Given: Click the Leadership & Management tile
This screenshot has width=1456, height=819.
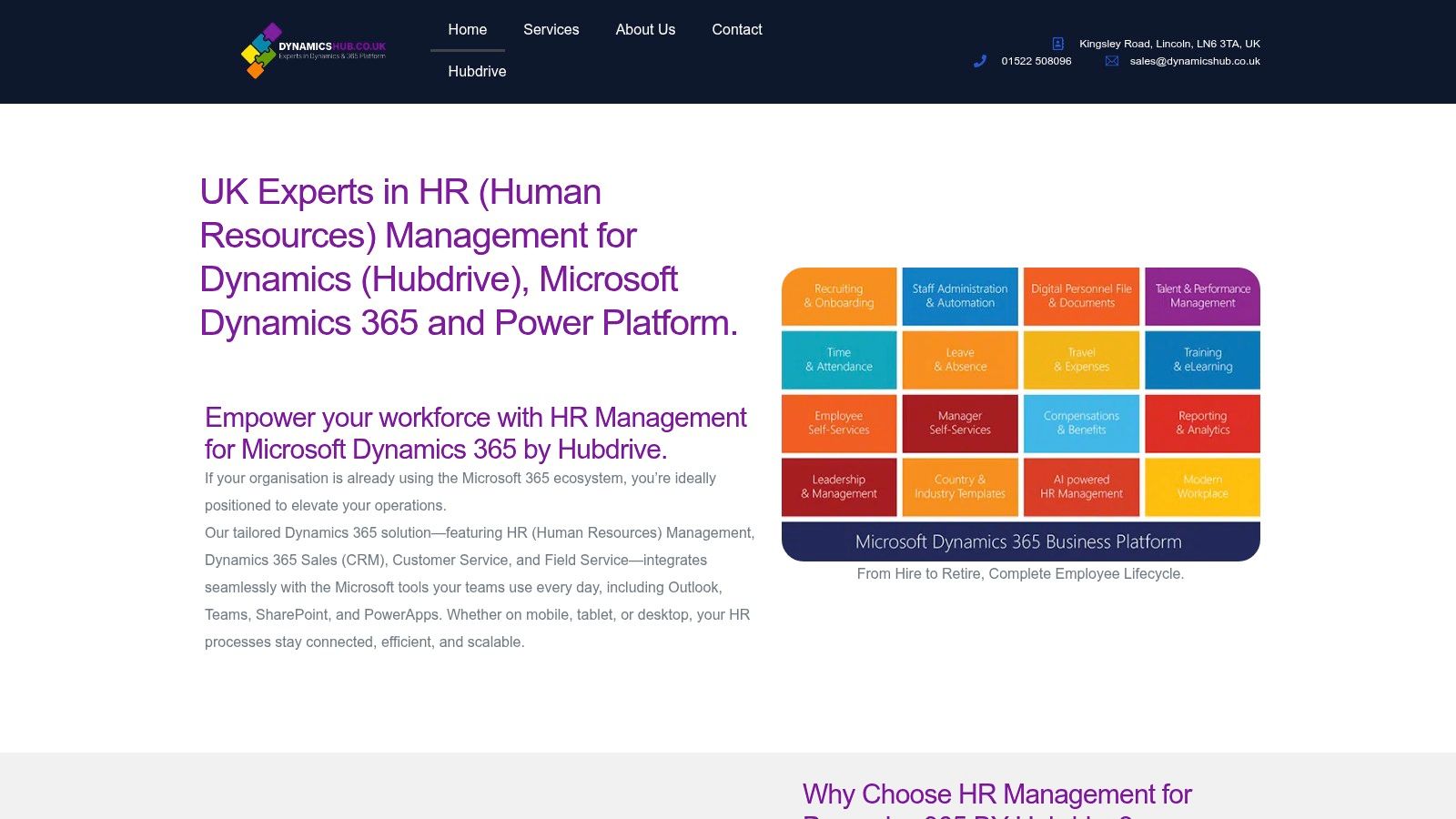Looking at the screenshot, I should coord(839,487).
